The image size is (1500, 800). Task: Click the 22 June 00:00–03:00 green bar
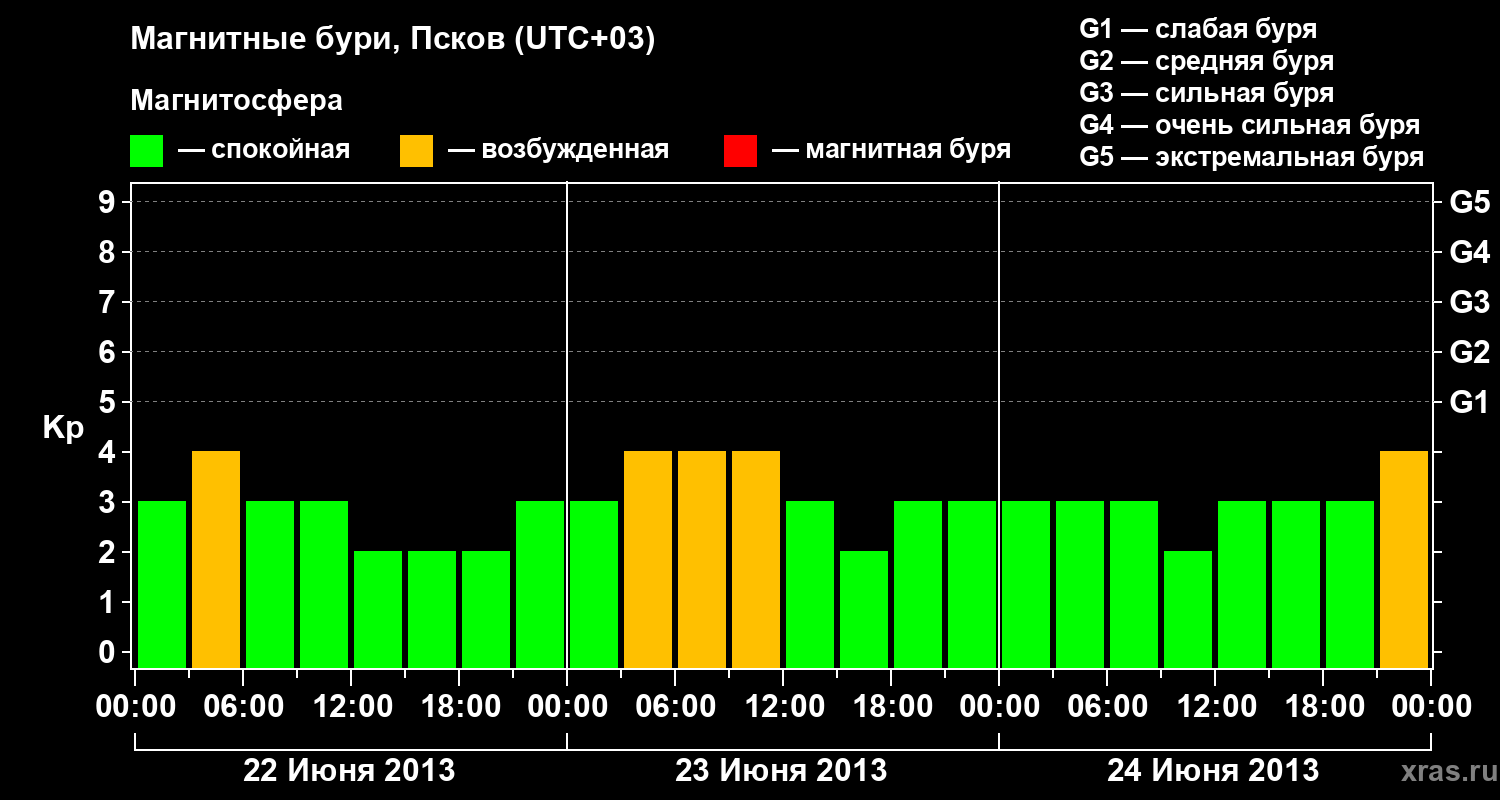(x=162, y=584)
